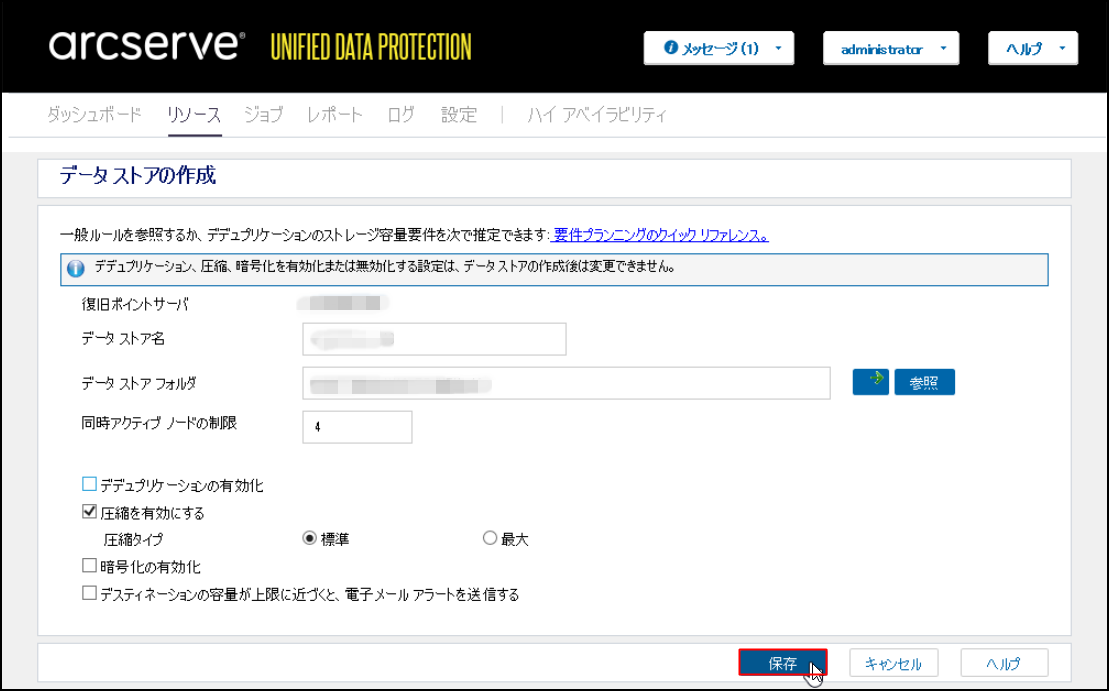Image resolution: width=1109 pixels, height=691 pixels.
Task: Open the 設定 tab
Action: pos(459,115)
